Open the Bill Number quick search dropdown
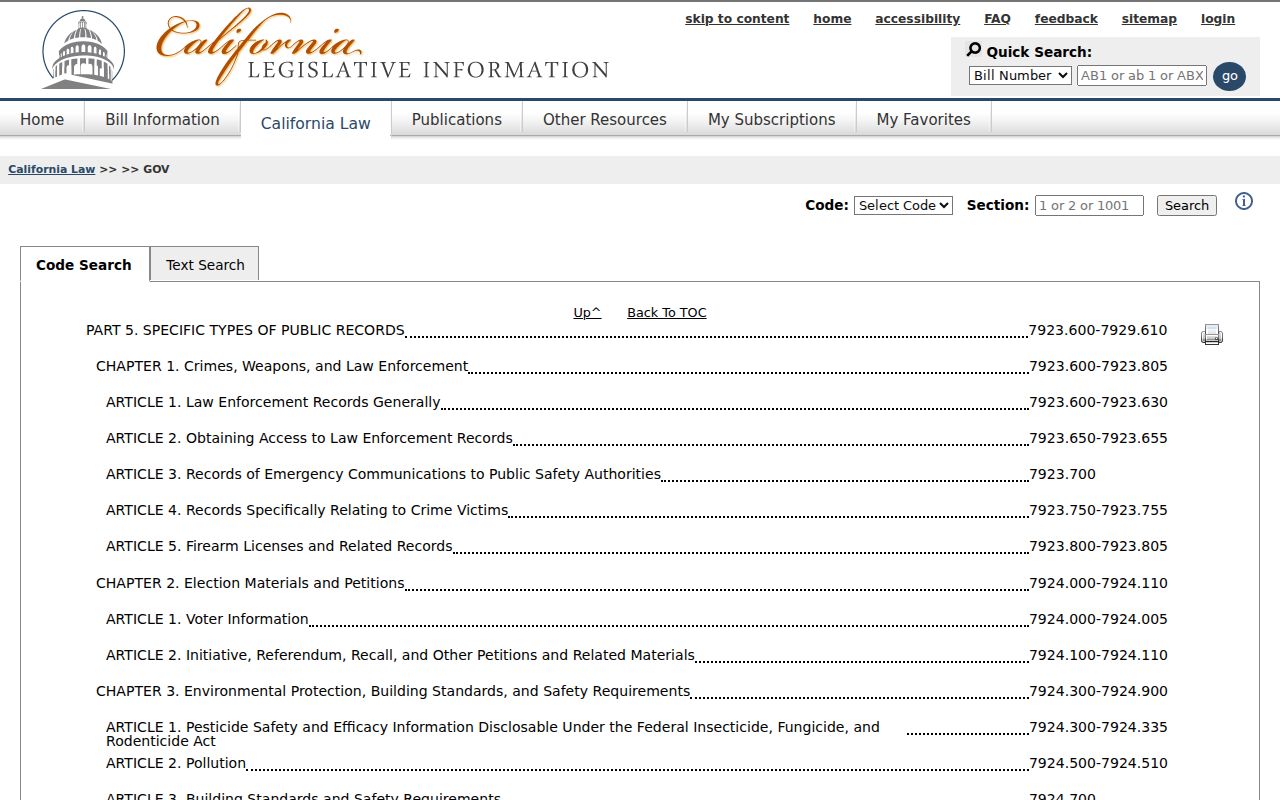Screen dimensions: 1280x800 tap(1020, 75)
